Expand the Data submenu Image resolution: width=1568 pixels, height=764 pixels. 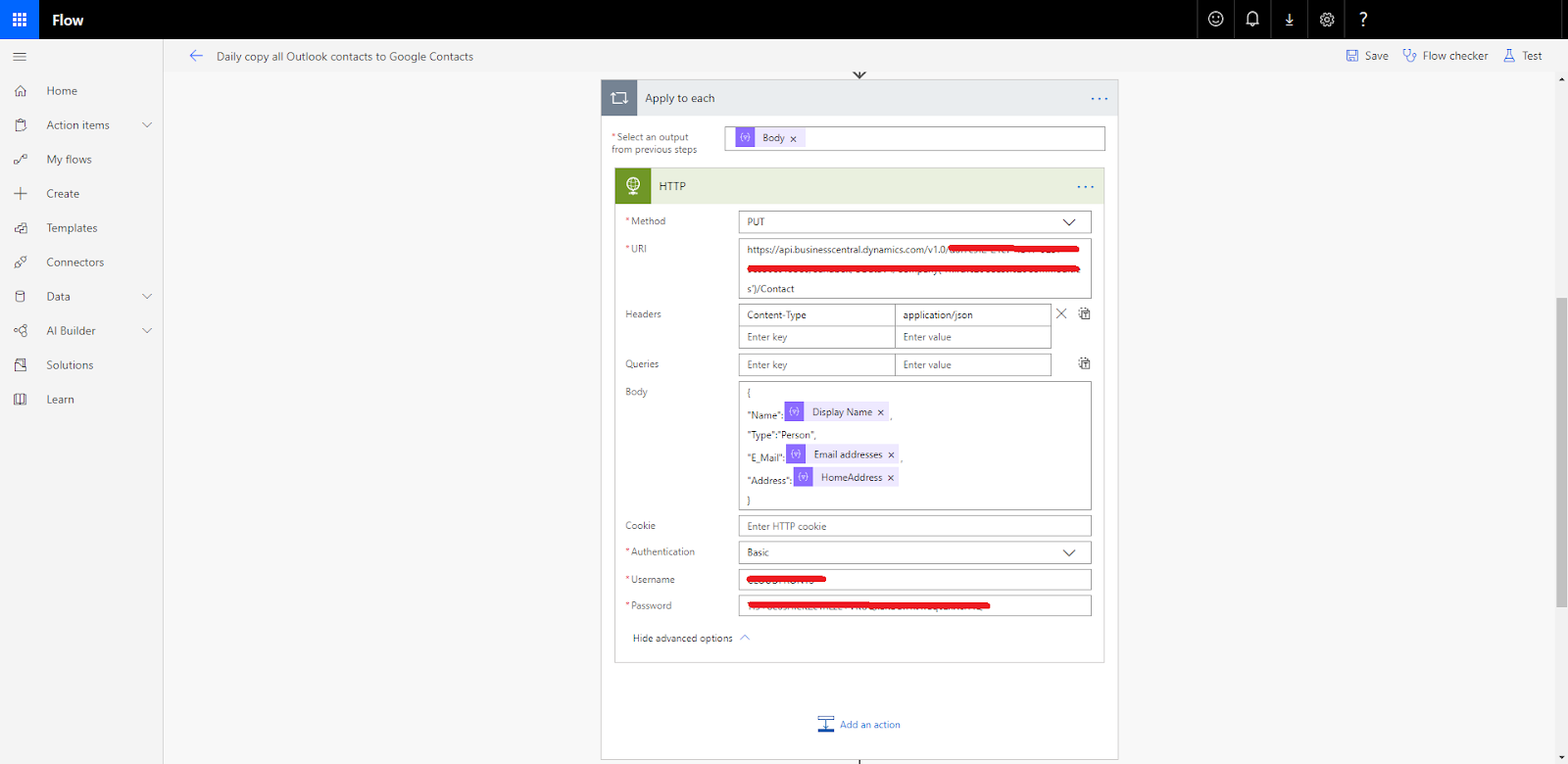click(147, 297)
